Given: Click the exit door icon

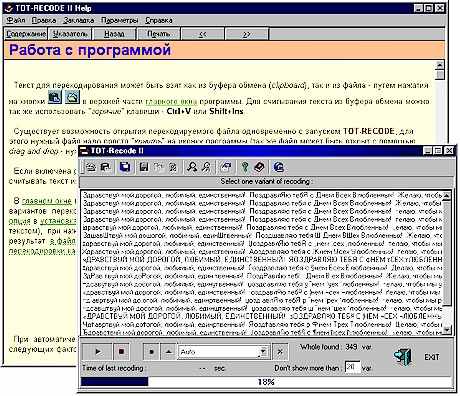Looking at the screenshot, I should pyautogui.click(x=403, y=357).
